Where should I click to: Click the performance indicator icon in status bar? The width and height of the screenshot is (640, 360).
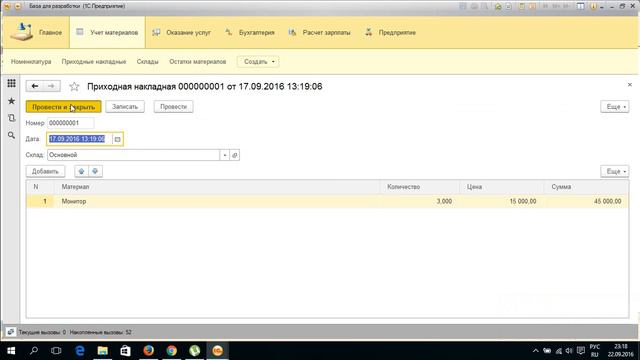click(11, 332)
